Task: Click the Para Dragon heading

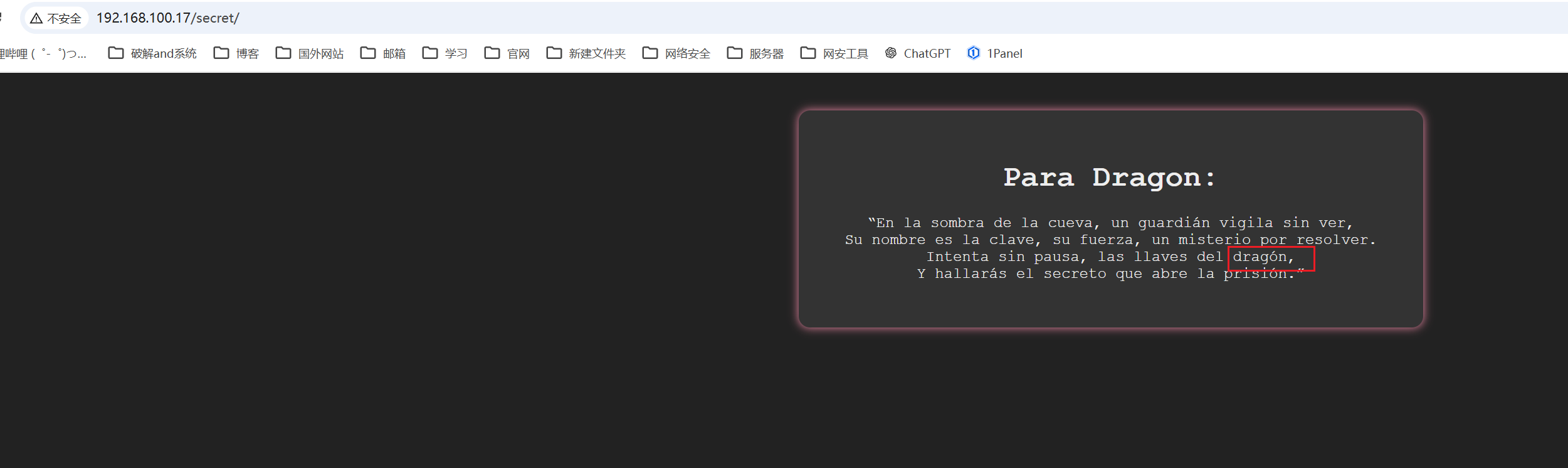Action: [x=1110, y=178]
